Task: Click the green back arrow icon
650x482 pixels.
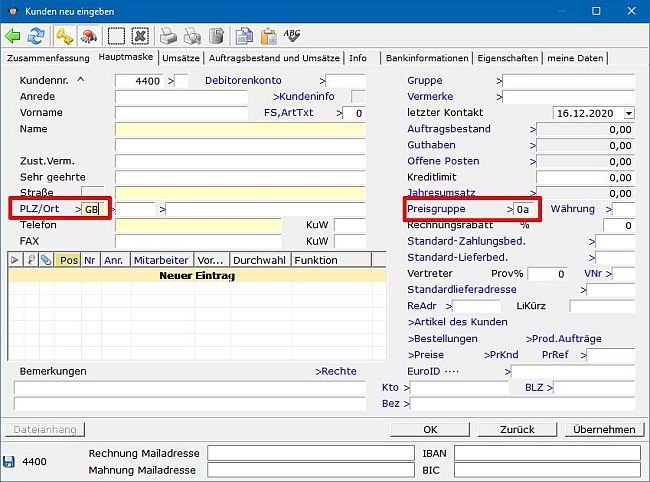Action: click(x=13, y=36)
